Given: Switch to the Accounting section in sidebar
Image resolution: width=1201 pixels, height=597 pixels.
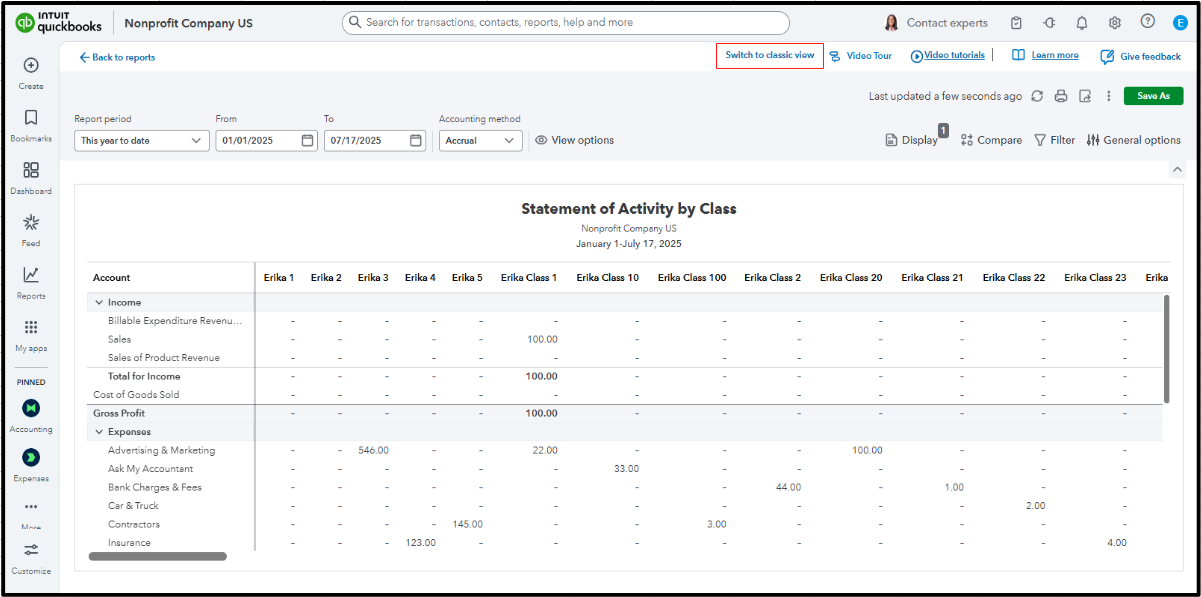Looking at the screenshot, I should pos(31,410).
